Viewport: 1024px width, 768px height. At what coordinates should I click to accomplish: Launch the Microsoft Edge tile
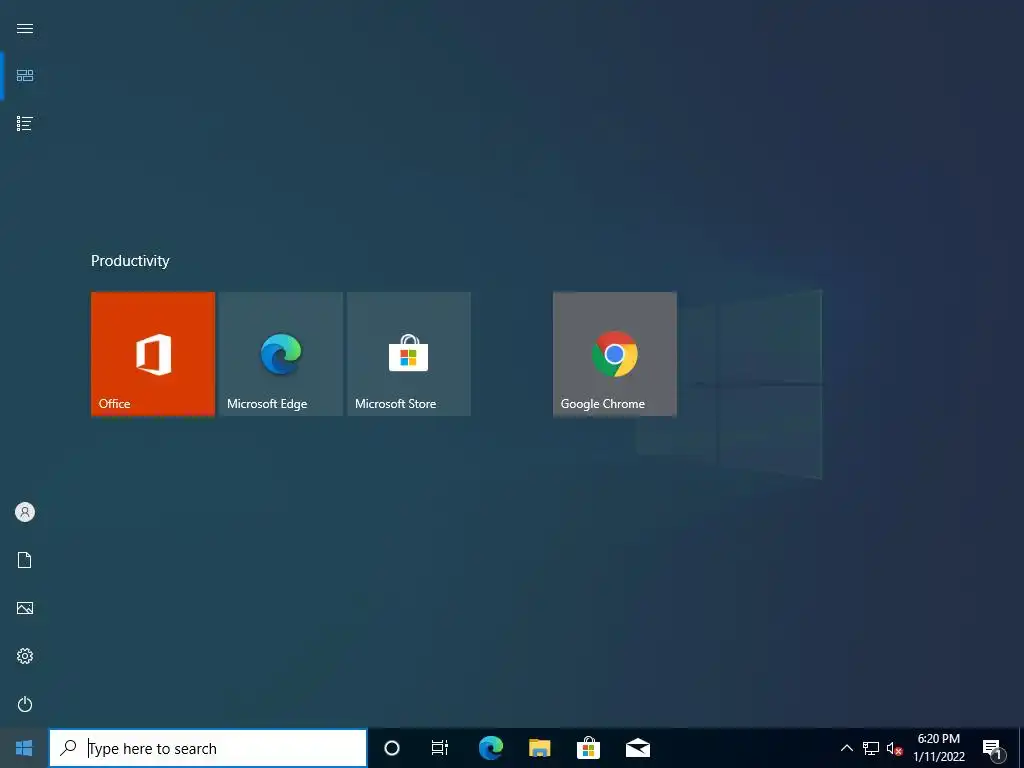[x=281, y=354]
